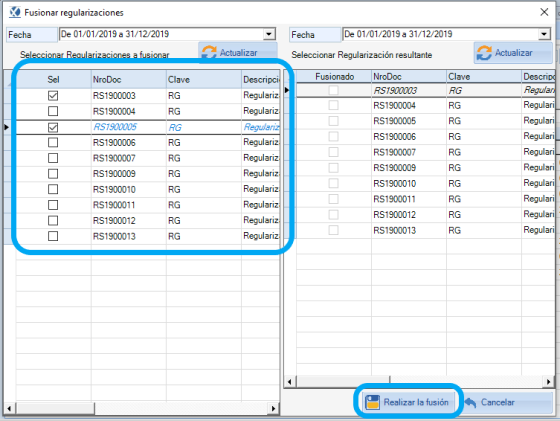This screenshot has width=560, height=421.
Task: Sort left grid by NroDoc column header
Action: 129,79
